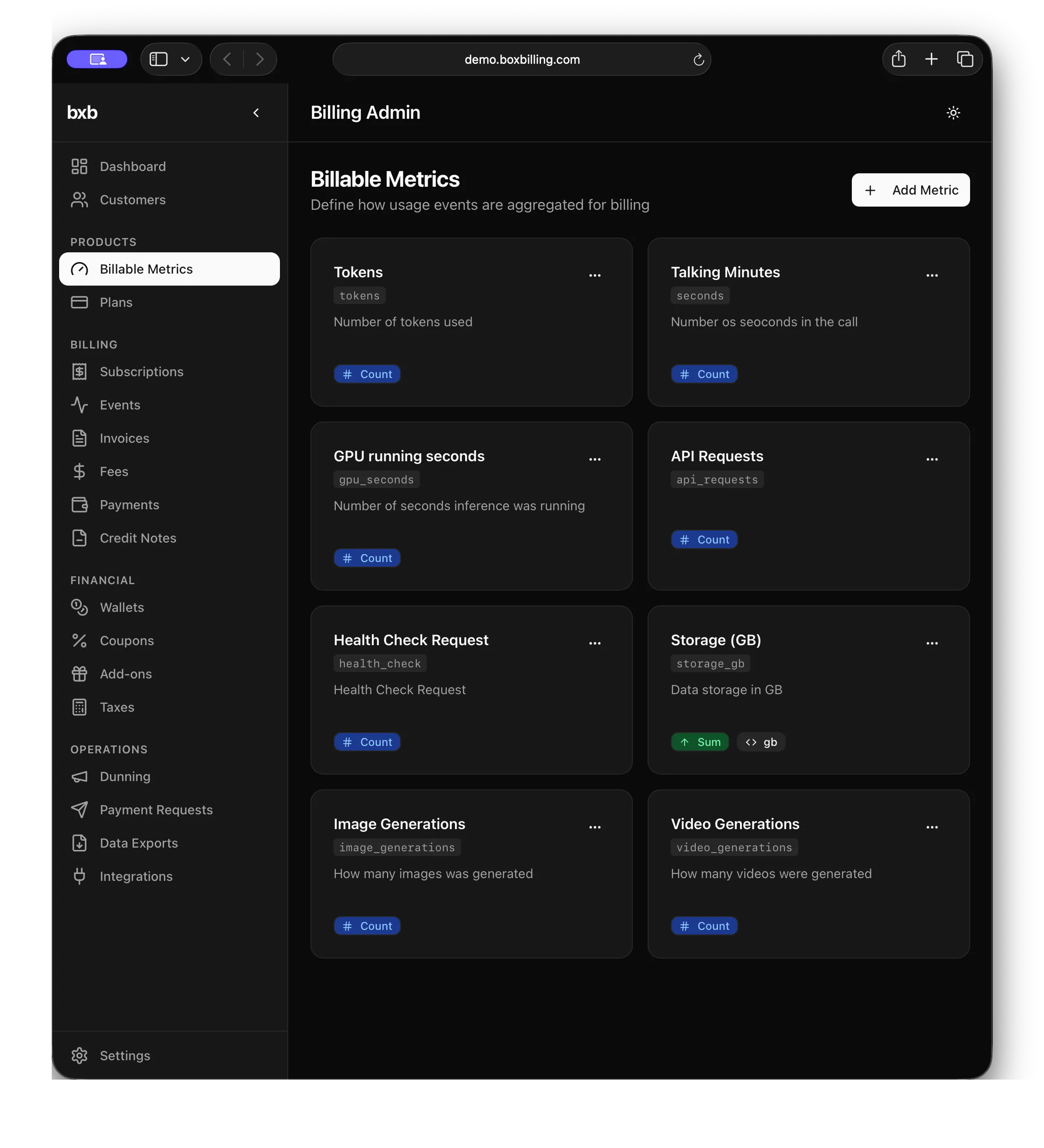The height and width of the screenshot is (1148, 1044).
Task: Open Settings via the gear icon
Action: click(x=80, y=1055)
